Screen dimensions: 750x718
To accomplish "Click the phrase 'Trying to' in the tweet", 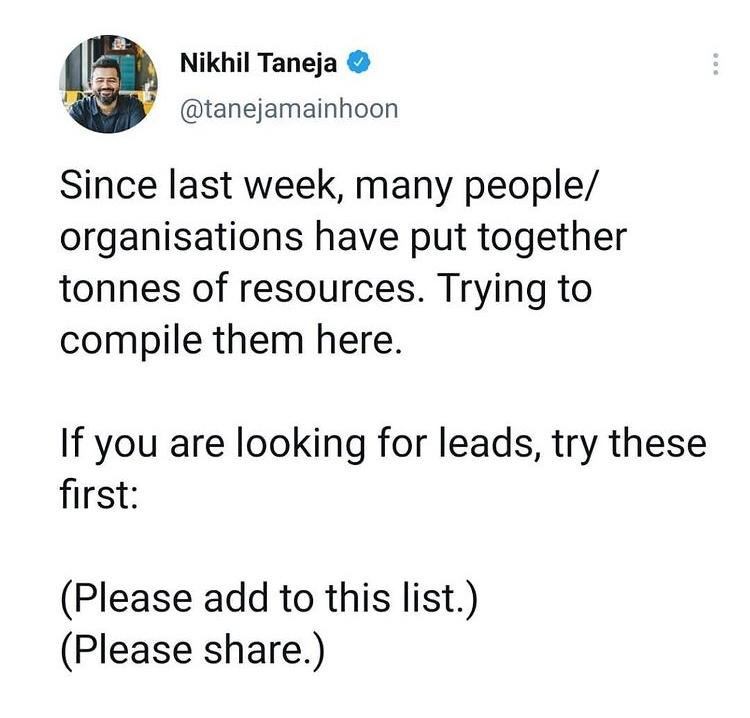I will [x=515, y=290].
